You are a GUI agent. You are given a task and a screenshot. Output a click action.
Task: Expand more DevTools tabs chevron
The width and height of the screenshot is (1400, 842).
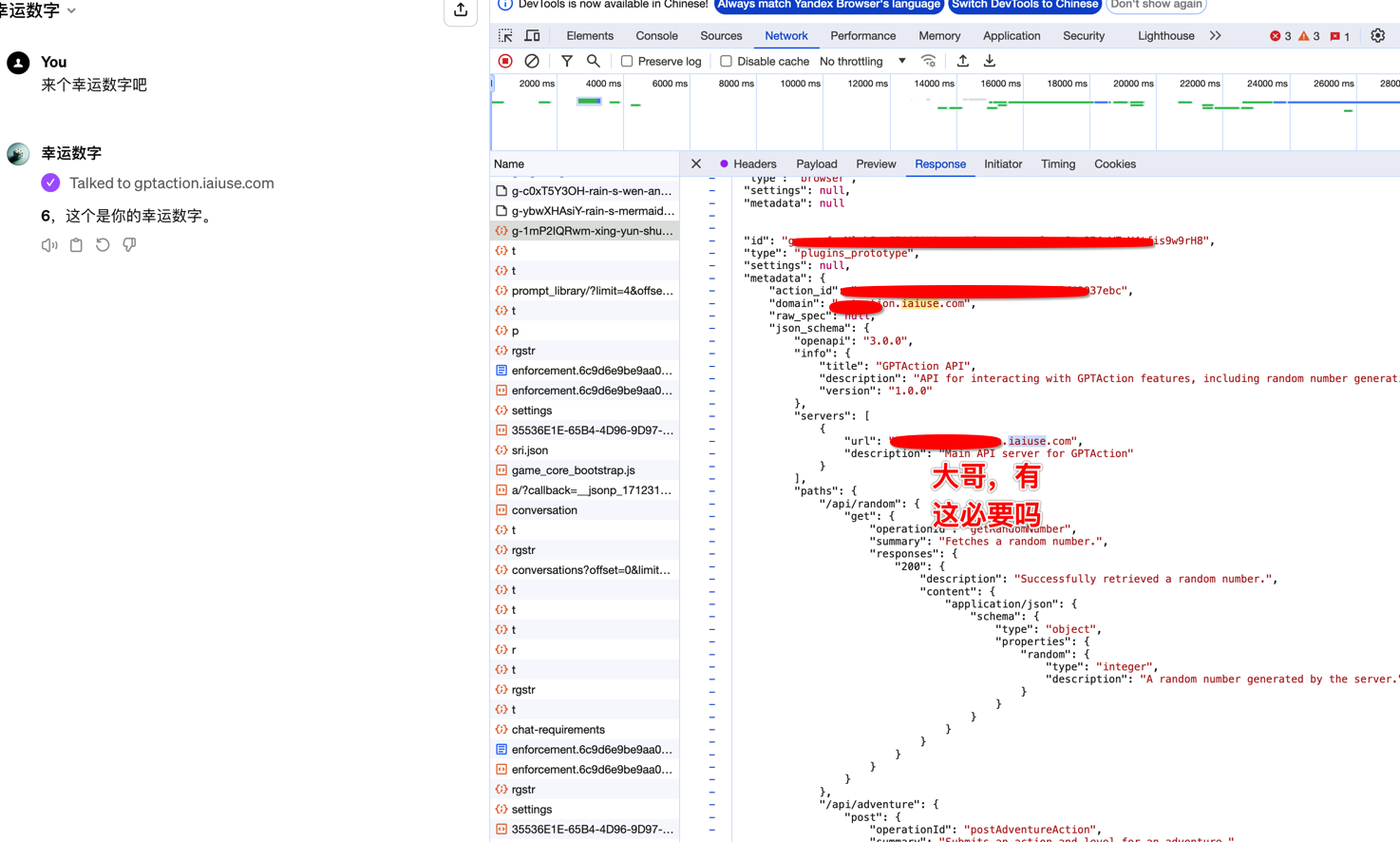(x=1215, y=36)
